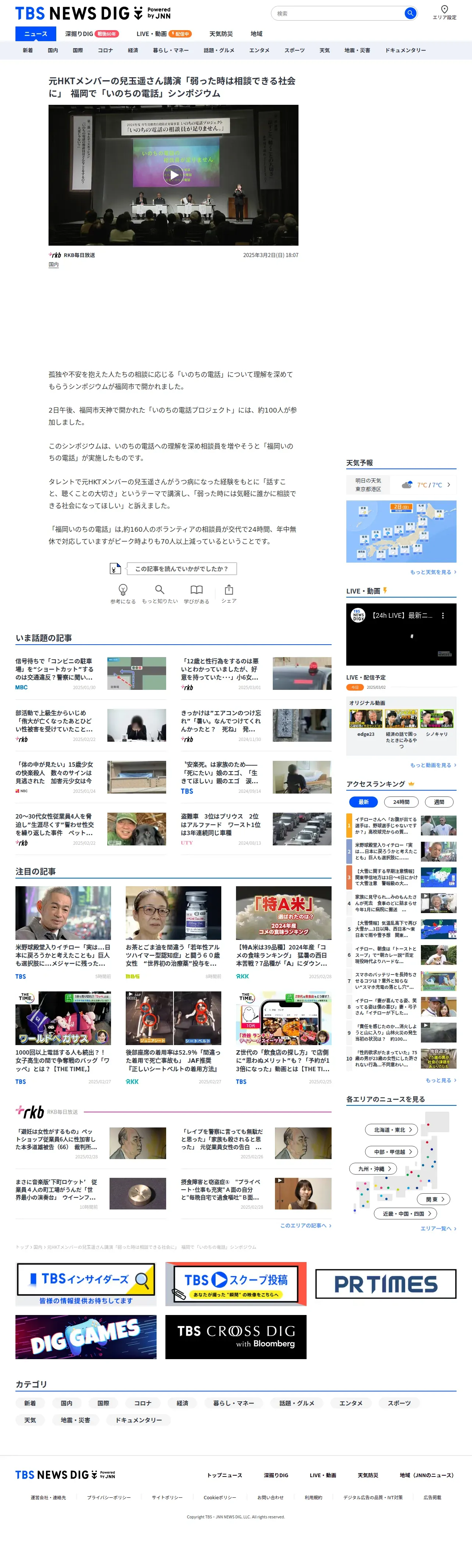Click the 地震・災害 category chip at bottom
Screen dimensions: 472x1568
pyautogui.click(x=75, y=1420)
